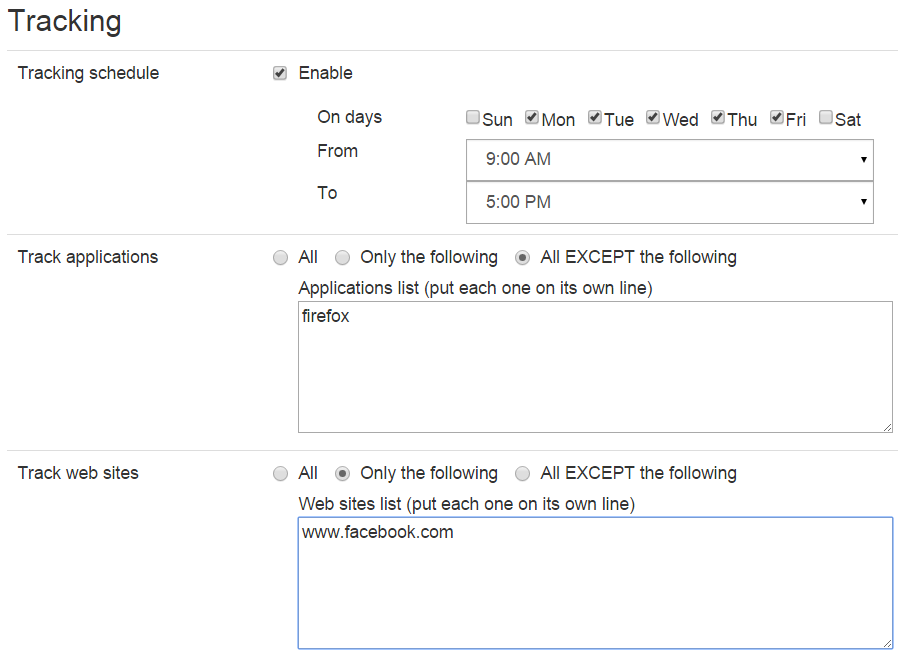Uncheck the Mon day checkbox
Image resolution: width=898 pixels, height=653 pixels.
tap(532, 118)
